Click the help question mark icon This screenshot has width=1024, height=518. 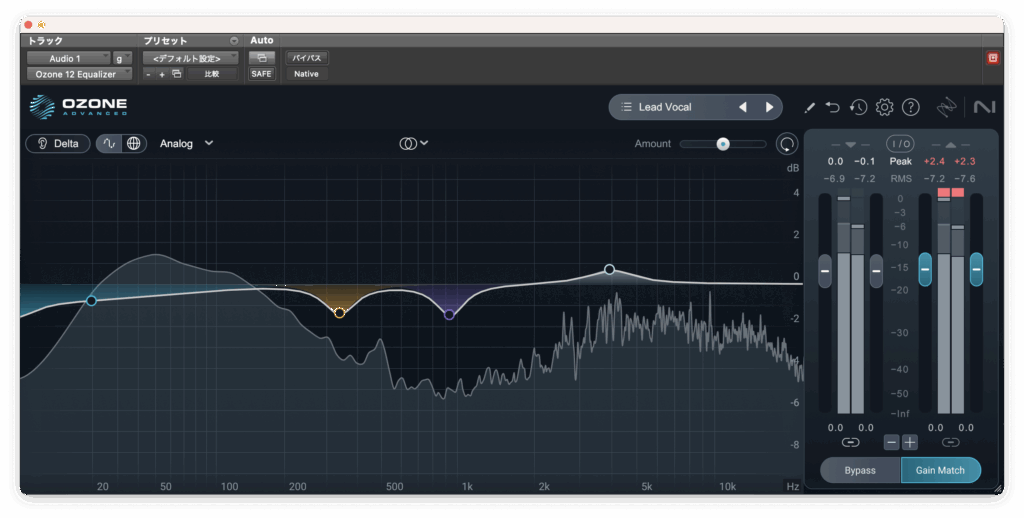coord(910,107)
